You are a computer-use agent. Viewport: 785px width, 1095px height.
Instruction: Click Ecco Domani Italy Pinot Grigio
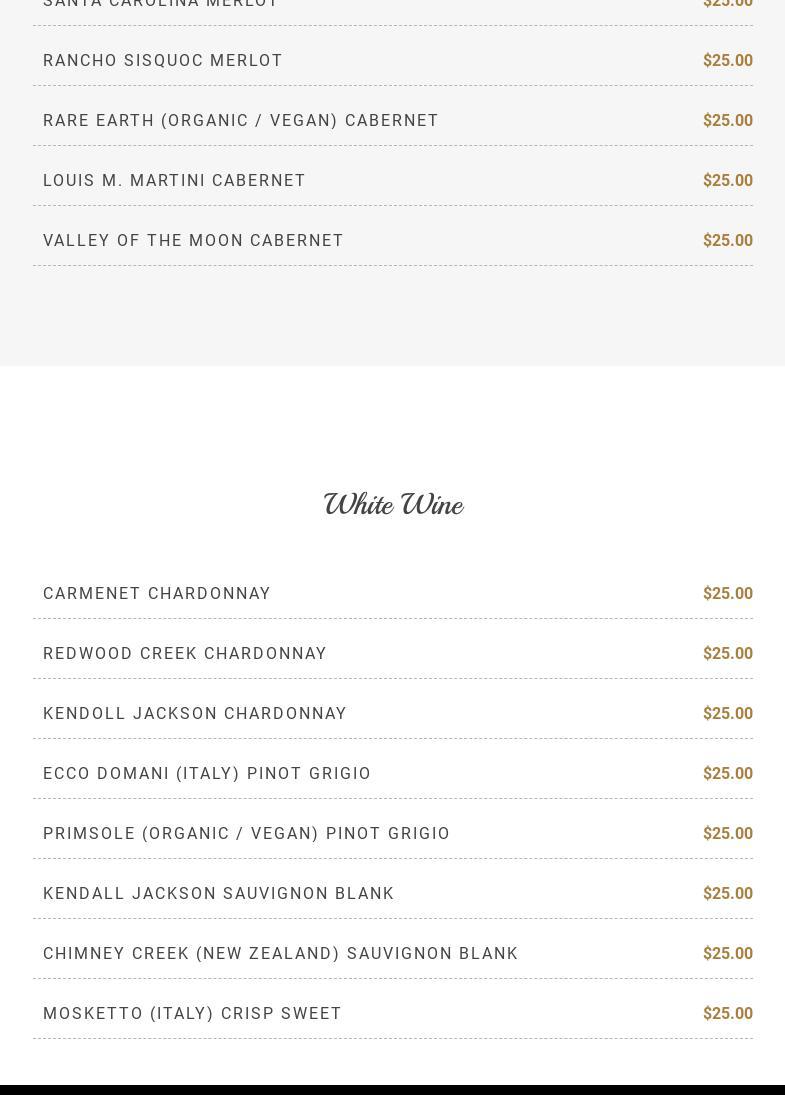click(207, 774)
